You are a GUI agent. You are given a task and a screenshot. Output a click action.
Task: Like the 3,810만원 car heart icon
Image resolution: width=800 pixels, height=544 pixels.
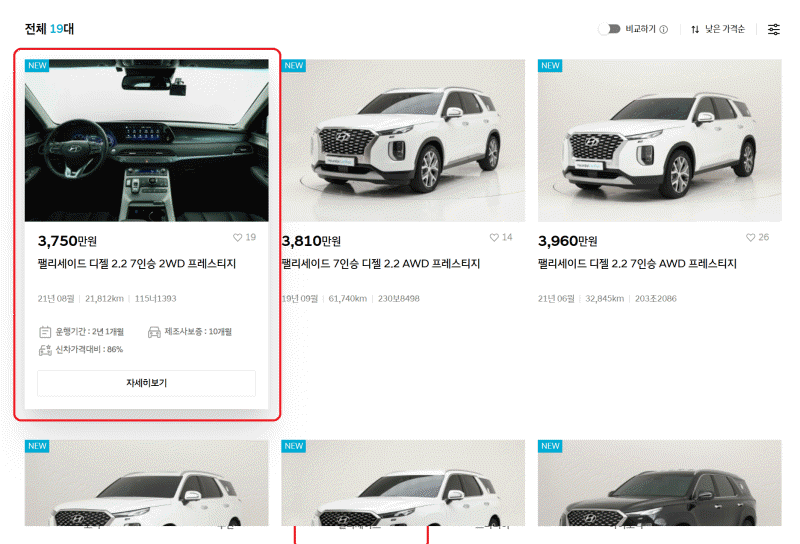[x=494, y=237]
